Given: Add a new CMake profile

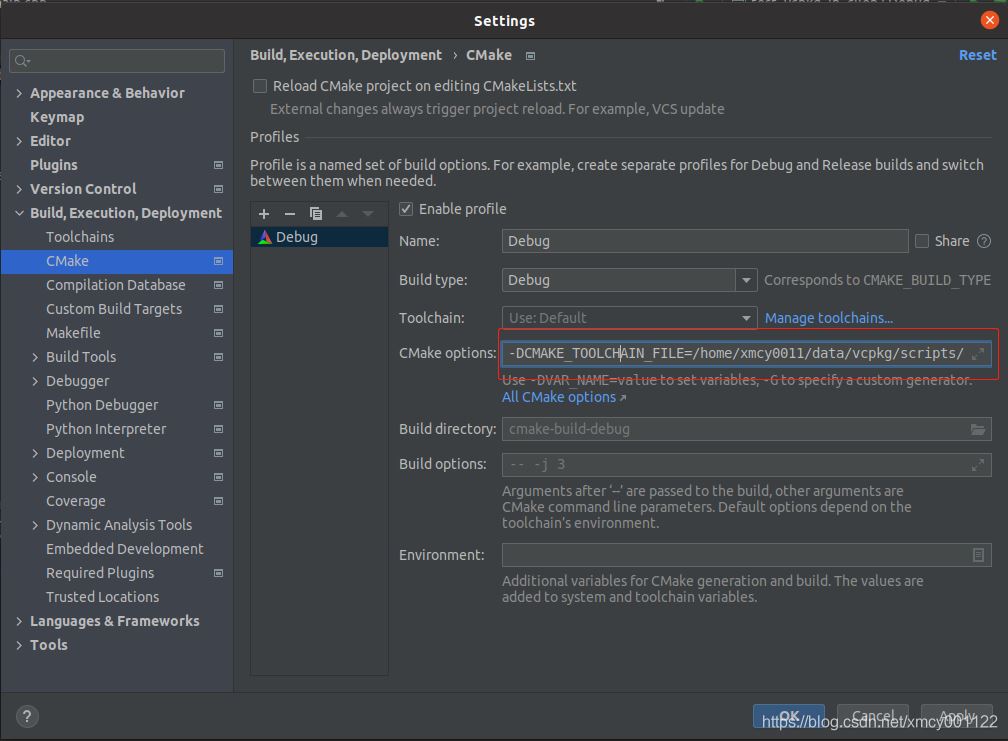Looking at the screenshot, I should pos(264,214).
